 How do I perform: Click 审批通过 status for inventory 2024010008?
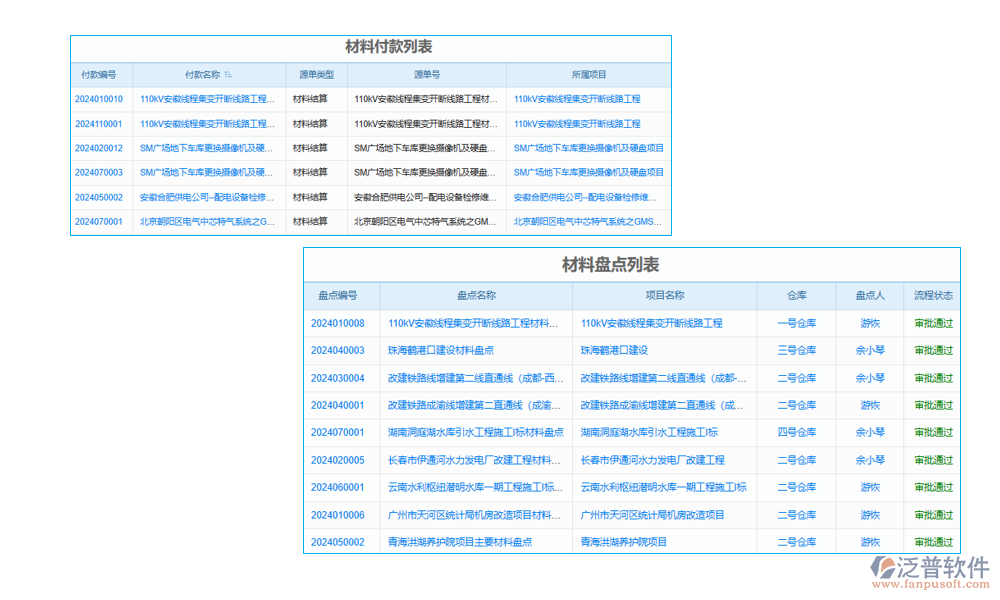[934, 323]
